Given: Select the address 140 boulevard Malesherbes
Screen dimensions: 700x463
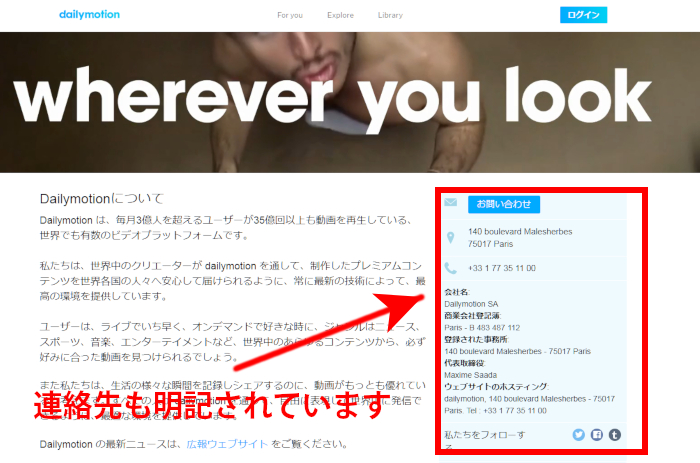Looking at the screenshot, I should coord(520,231).
